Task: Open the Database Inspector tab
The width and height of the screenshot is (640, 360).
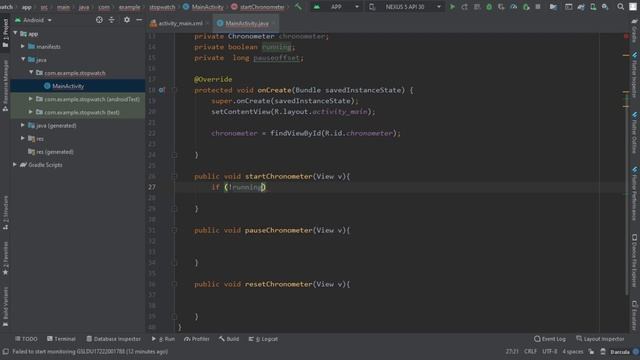Action: coord(113,339)
